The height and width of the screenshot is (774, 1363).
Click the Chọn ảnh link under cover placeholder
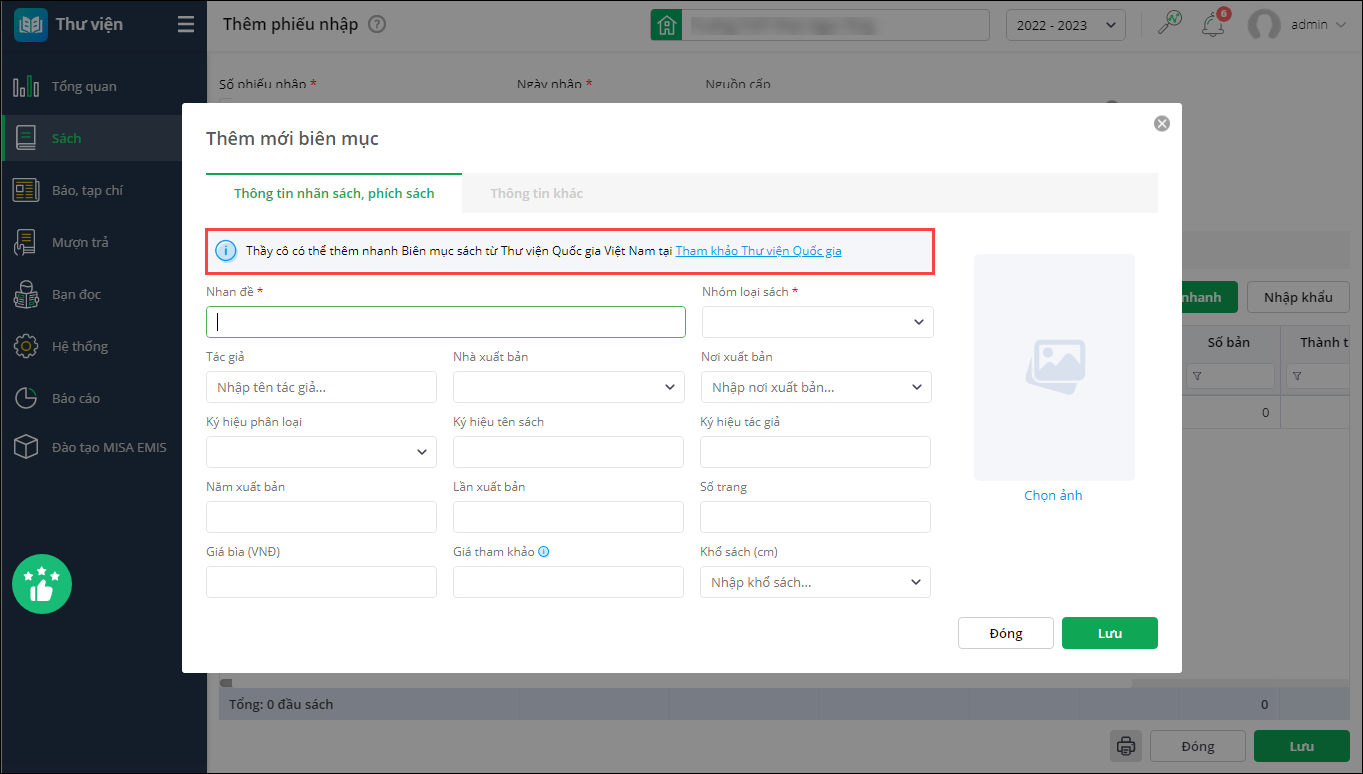click(x=1053, y=495)
